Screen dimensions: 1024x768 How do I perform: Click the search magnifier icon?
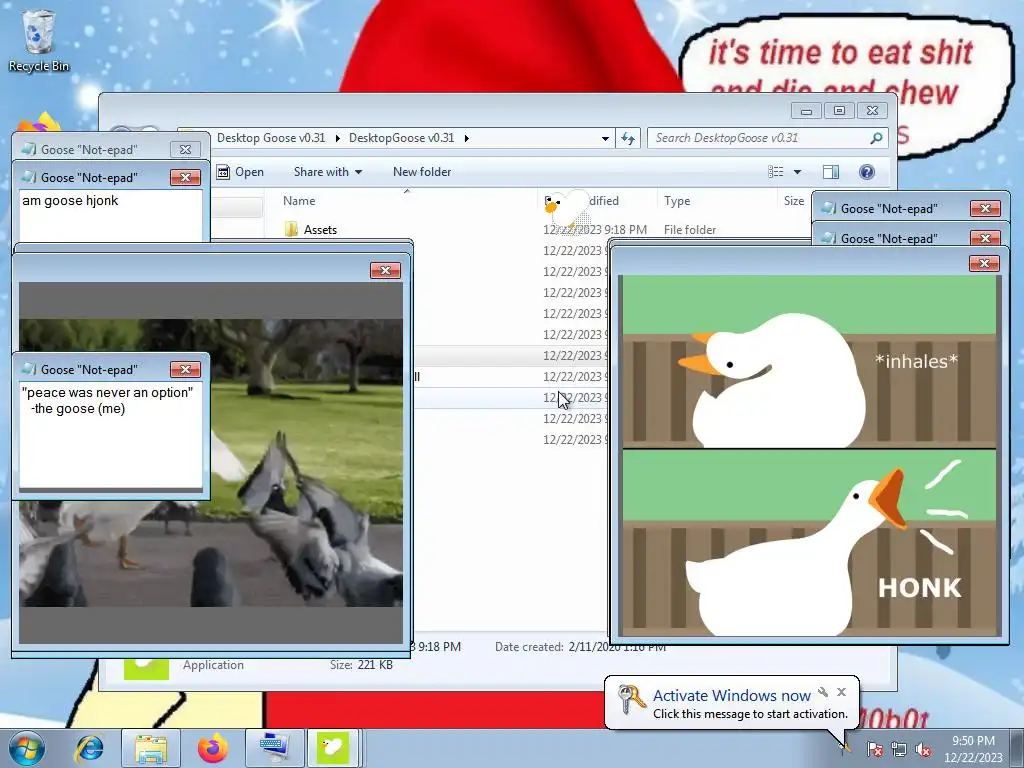(876, 138)
